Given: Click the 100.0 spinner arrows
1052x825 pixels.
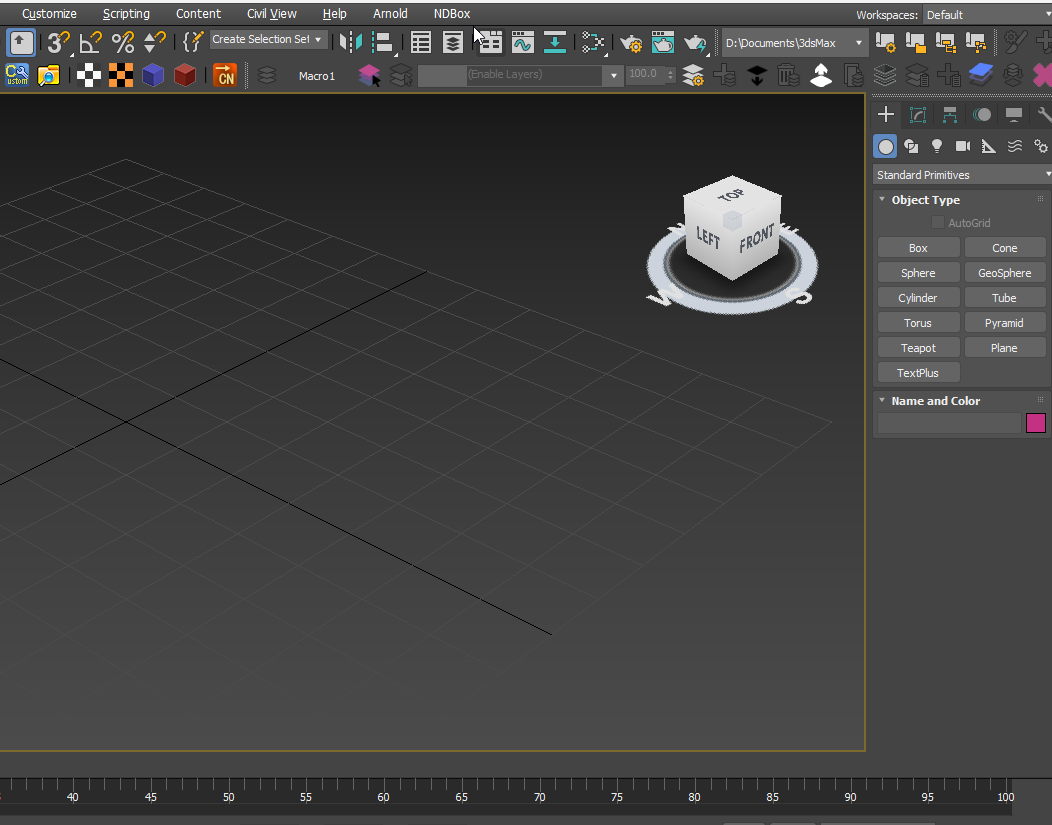Looking at the screenshot, I should (x=670, y=75).
